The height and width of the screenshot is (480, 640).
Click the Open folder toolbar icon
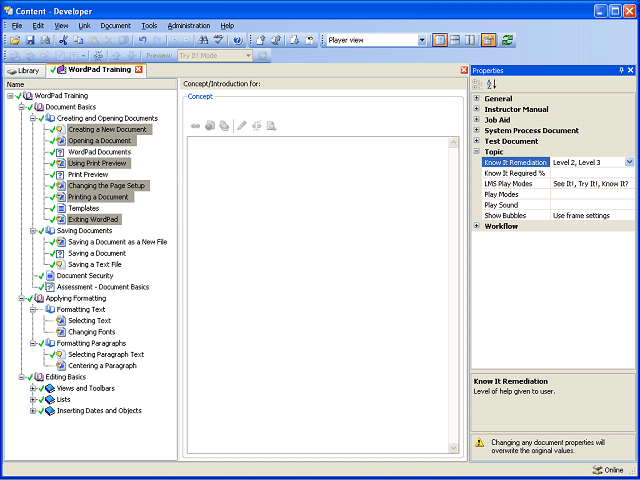pyautogui.click(x=15, y=40)
